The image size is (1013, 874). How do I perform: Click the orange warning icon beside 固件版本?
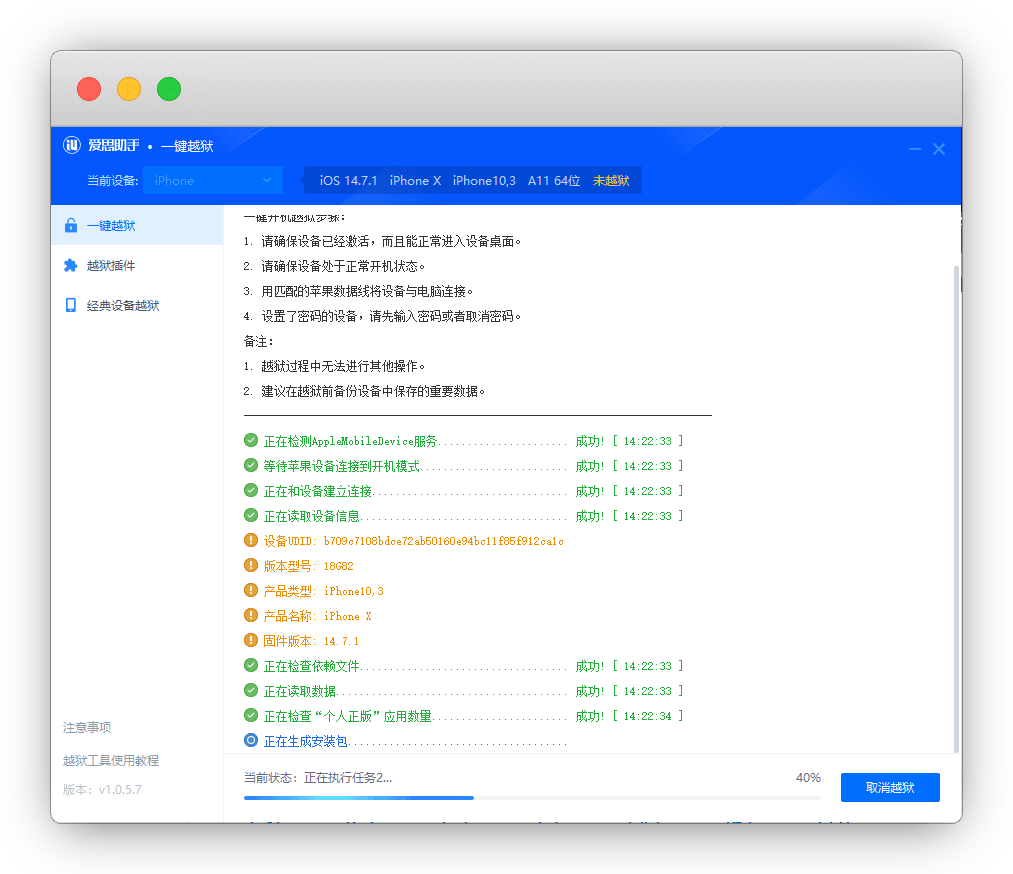coord(251,640)
